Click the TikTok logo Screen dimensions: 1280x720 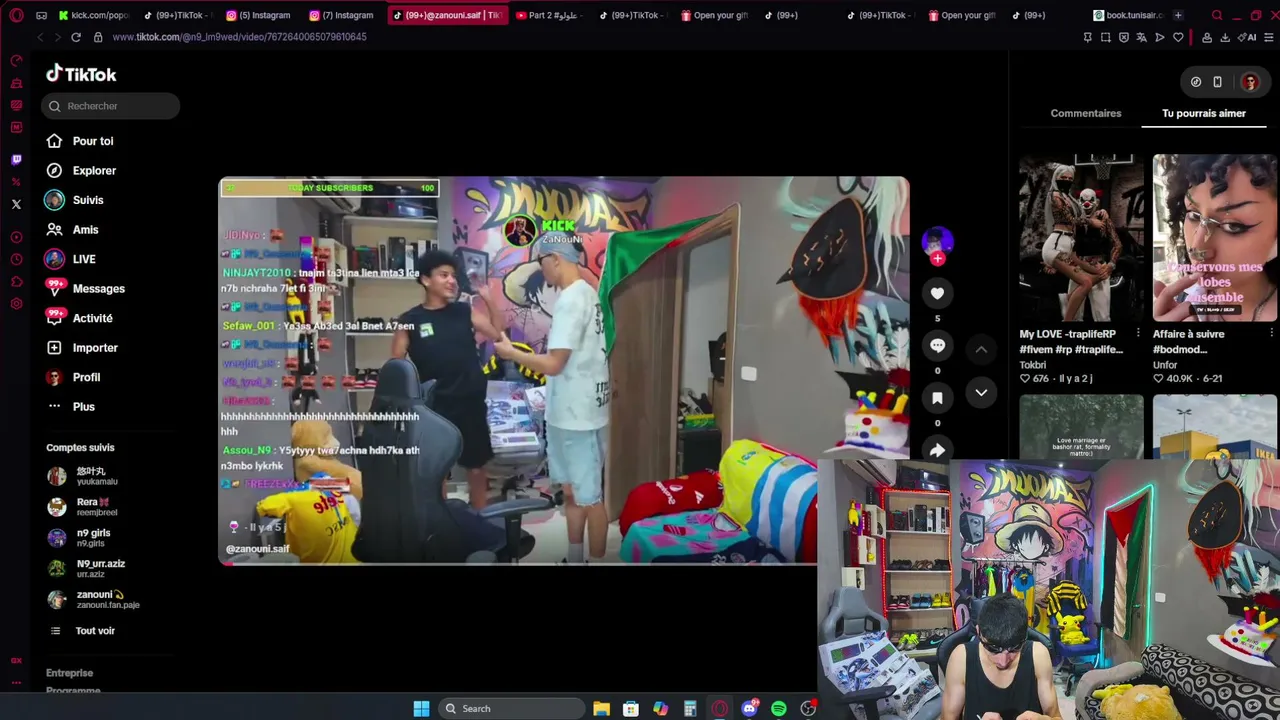[81, 74]
